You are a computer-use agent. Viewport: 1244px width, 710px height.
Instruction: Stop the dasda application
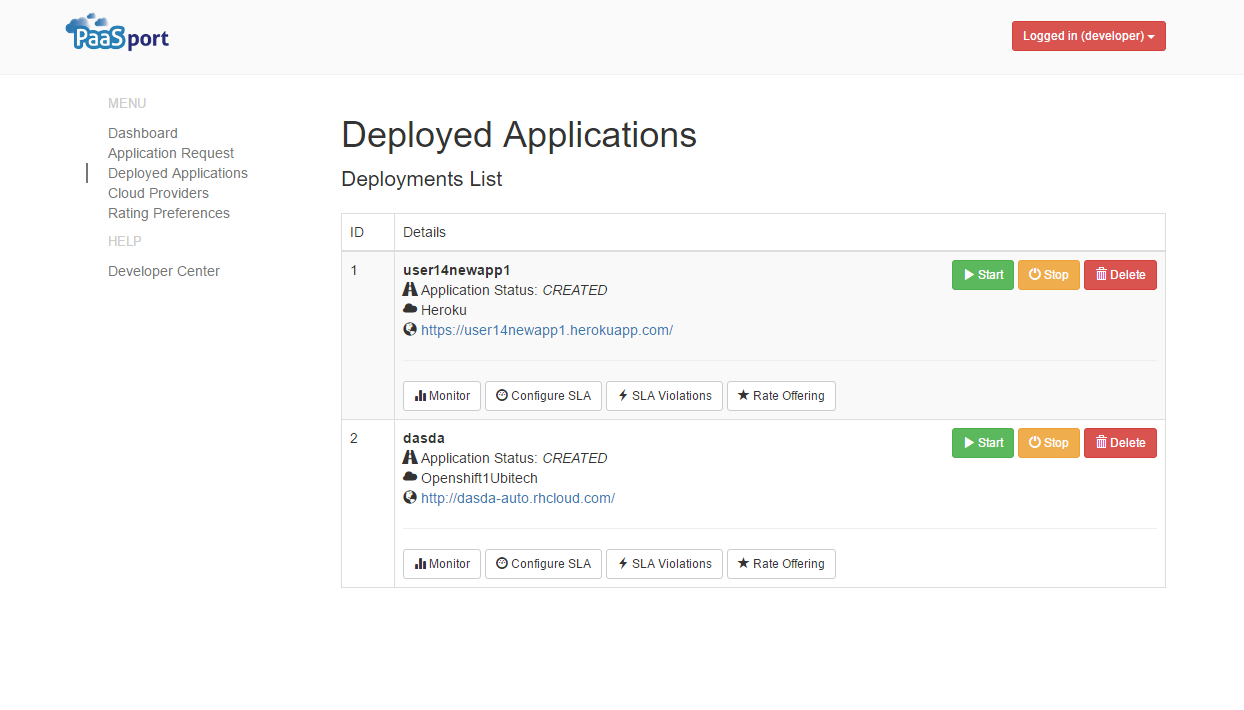click(1049, 443)
